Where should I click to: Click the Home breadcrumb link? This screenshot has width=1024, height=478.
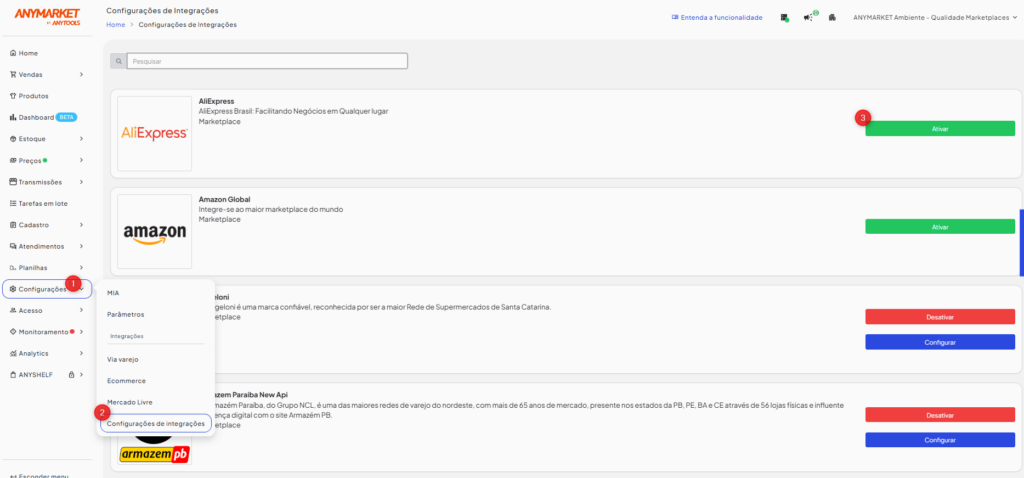click(115, 24)
